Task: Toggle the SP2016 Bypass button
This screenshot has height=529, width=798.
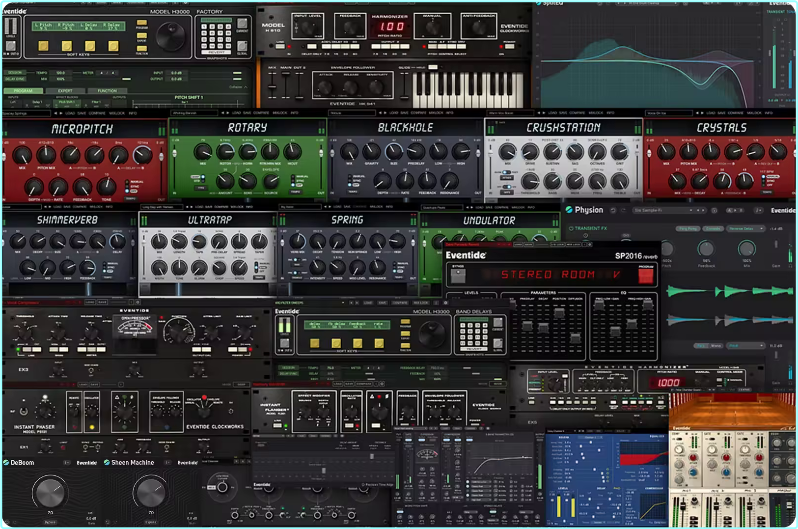Action: (459, 275)
